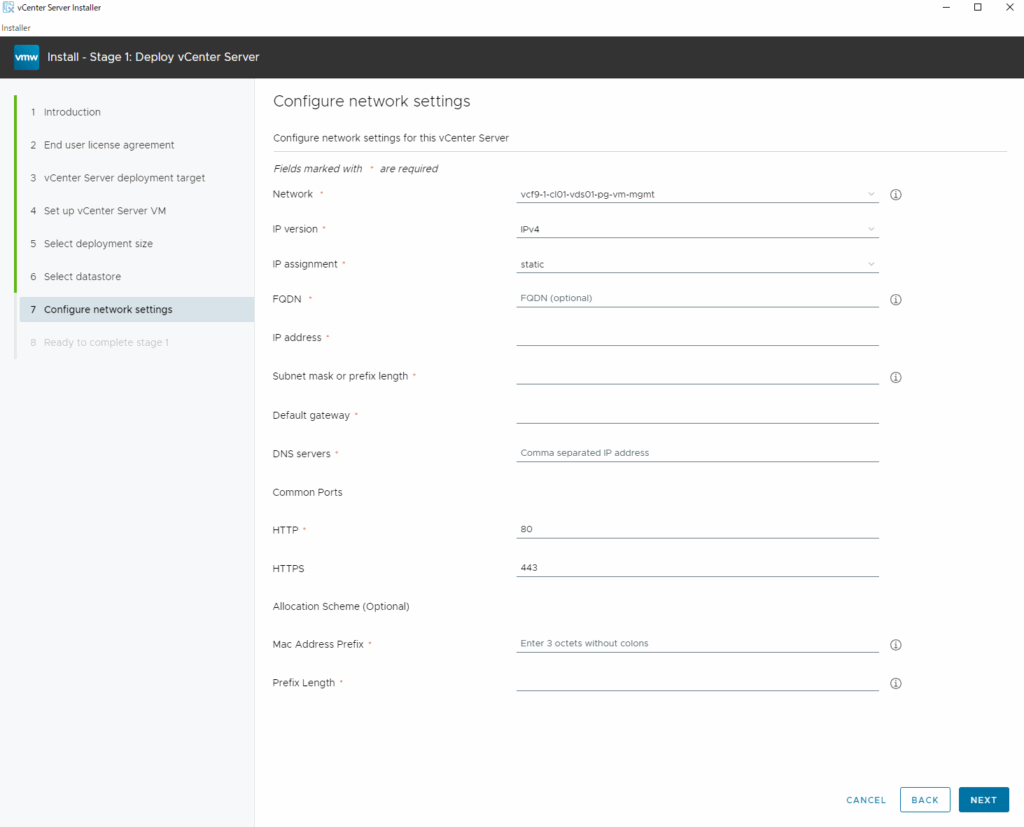Click the BACK button
The height and width of the screenshot is (827, 1024).
coord(924,800)
